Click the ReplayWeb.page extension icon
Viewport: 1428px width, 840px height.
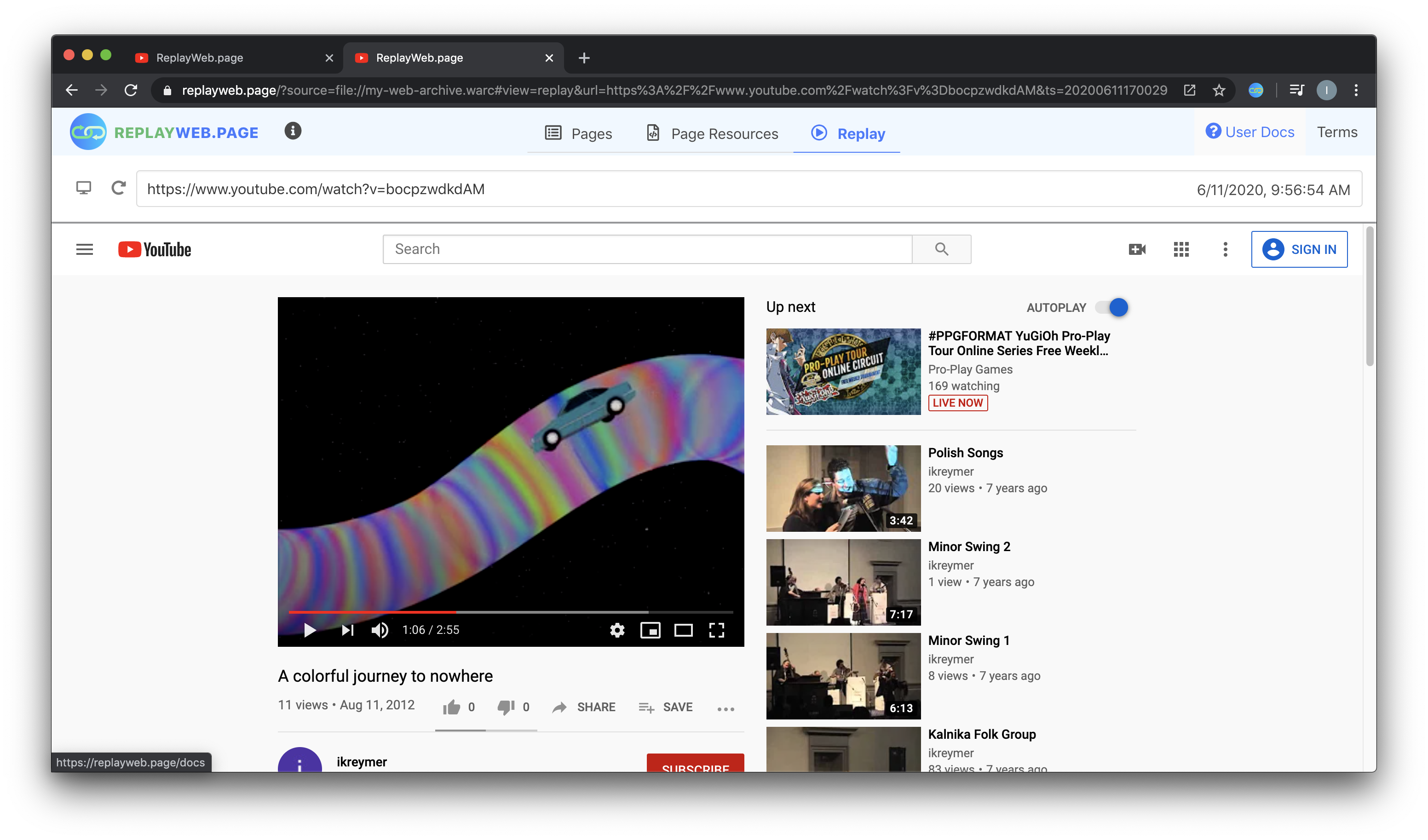click(x=1256, y=90)
